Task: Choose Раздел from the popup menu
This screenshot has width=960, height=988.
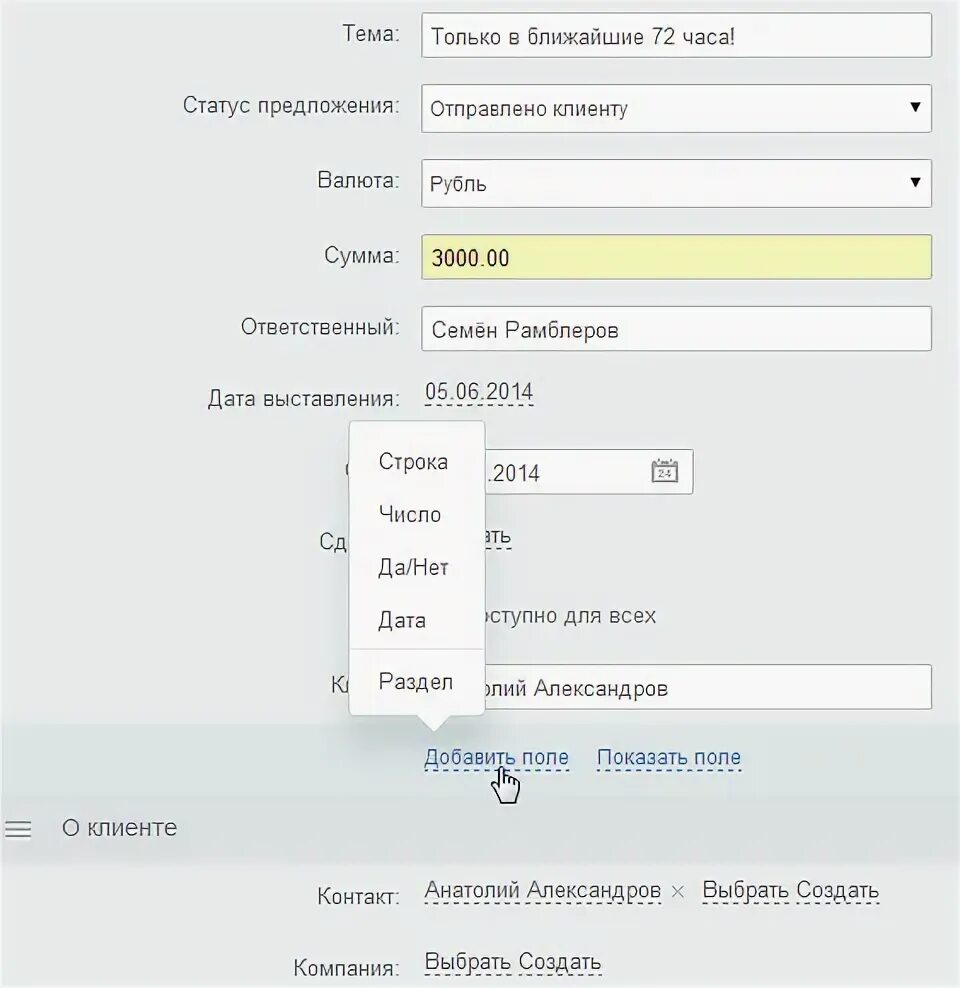Action: click(416, 682)
